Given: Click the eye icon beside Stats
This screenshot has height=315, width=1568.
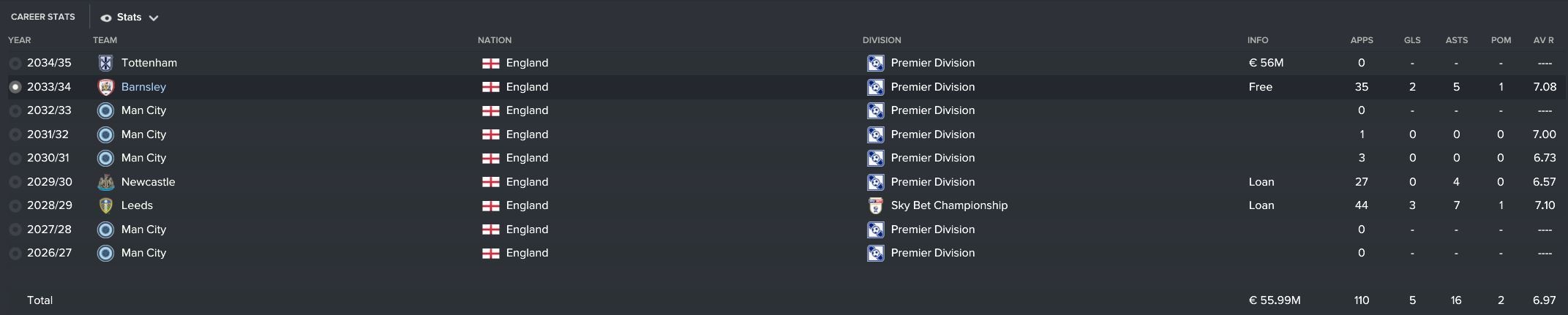Looking at the screenshot, I should pos(106,18).
